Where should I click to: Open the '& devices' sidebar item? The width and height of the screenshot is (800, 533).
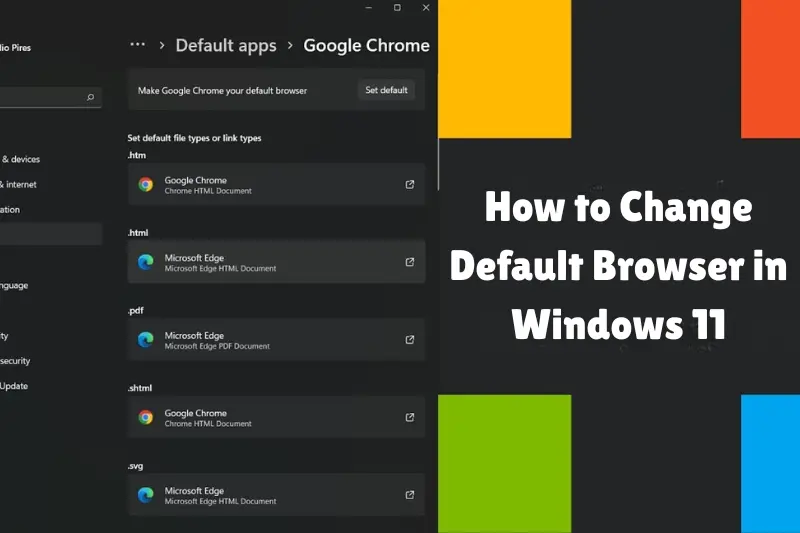click(x=20, y=159)
